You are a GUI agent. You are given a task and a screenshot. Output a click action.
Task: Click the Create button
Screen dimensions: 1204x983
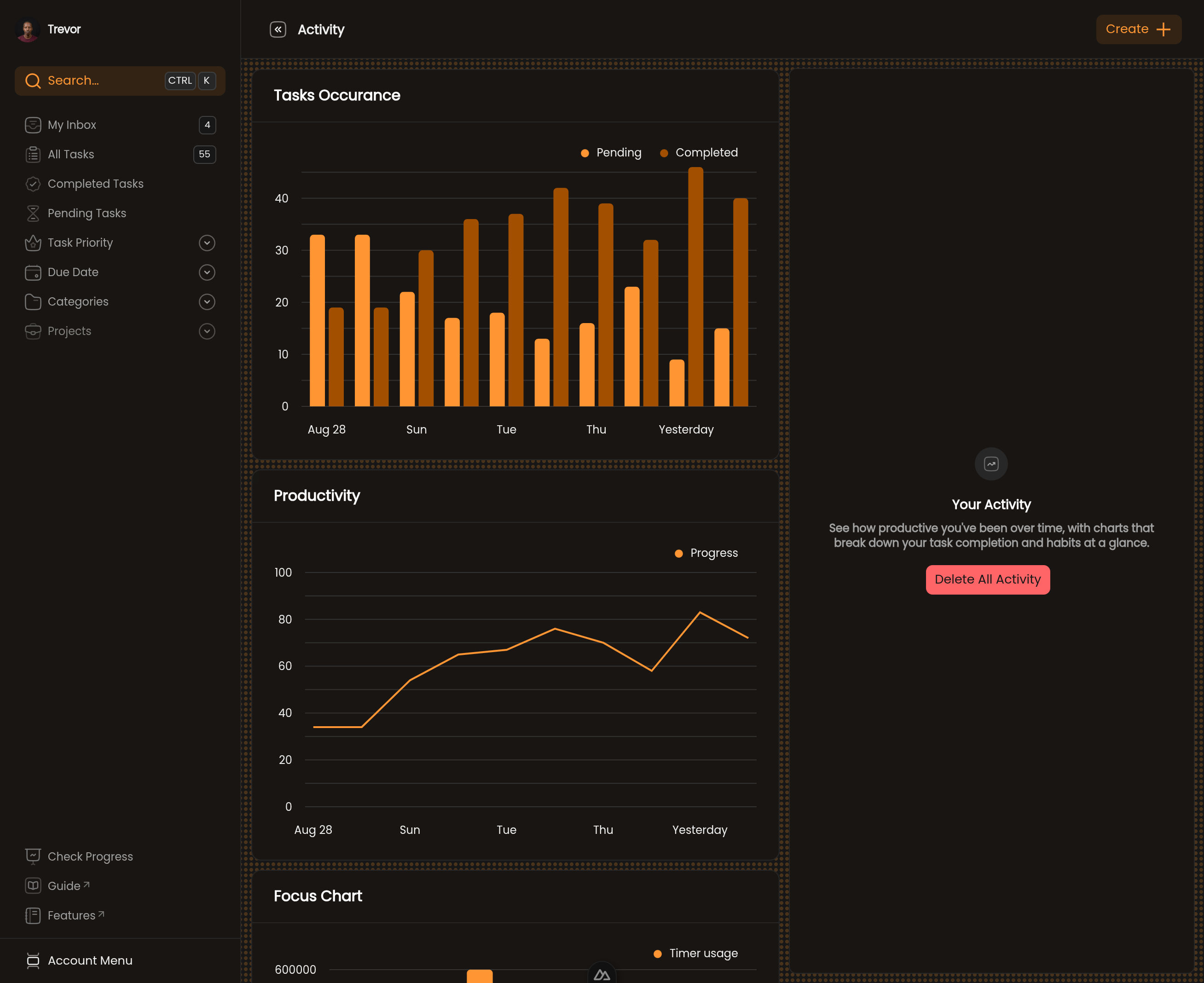pyautogui.click(x=1138, y=29)
